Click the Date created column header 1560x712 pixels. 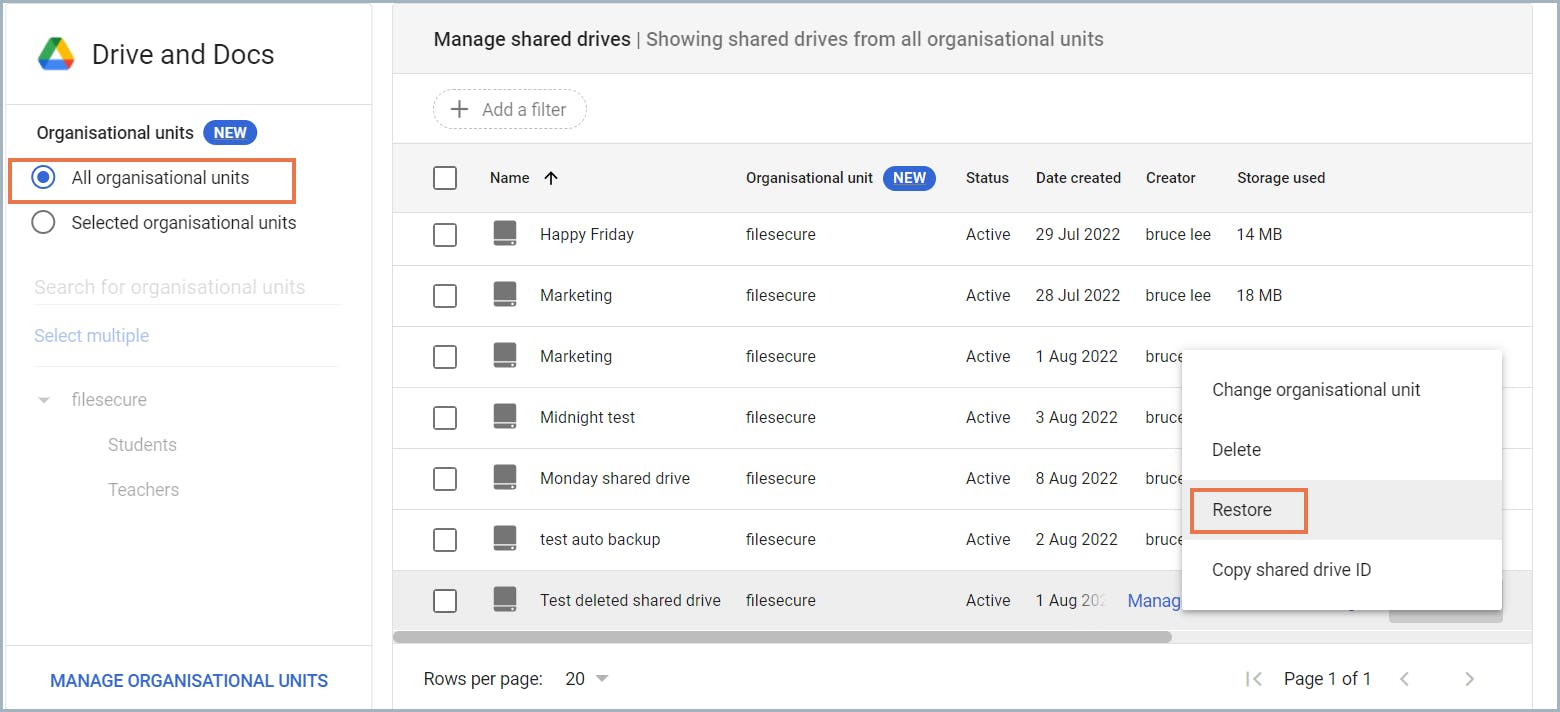1078,178
